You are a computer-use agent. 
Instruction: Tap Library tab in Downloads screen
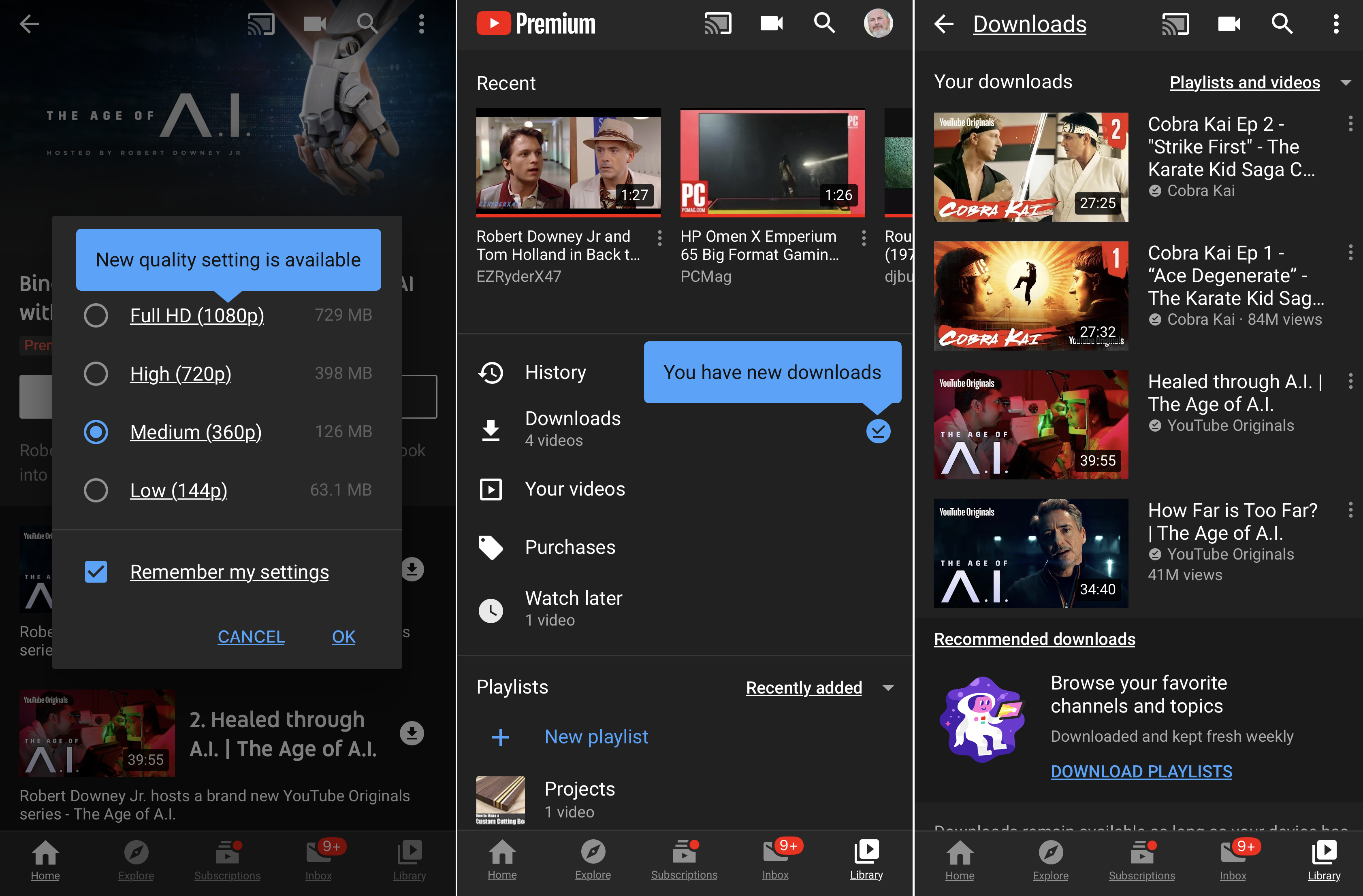click(x=1323, y=861)
